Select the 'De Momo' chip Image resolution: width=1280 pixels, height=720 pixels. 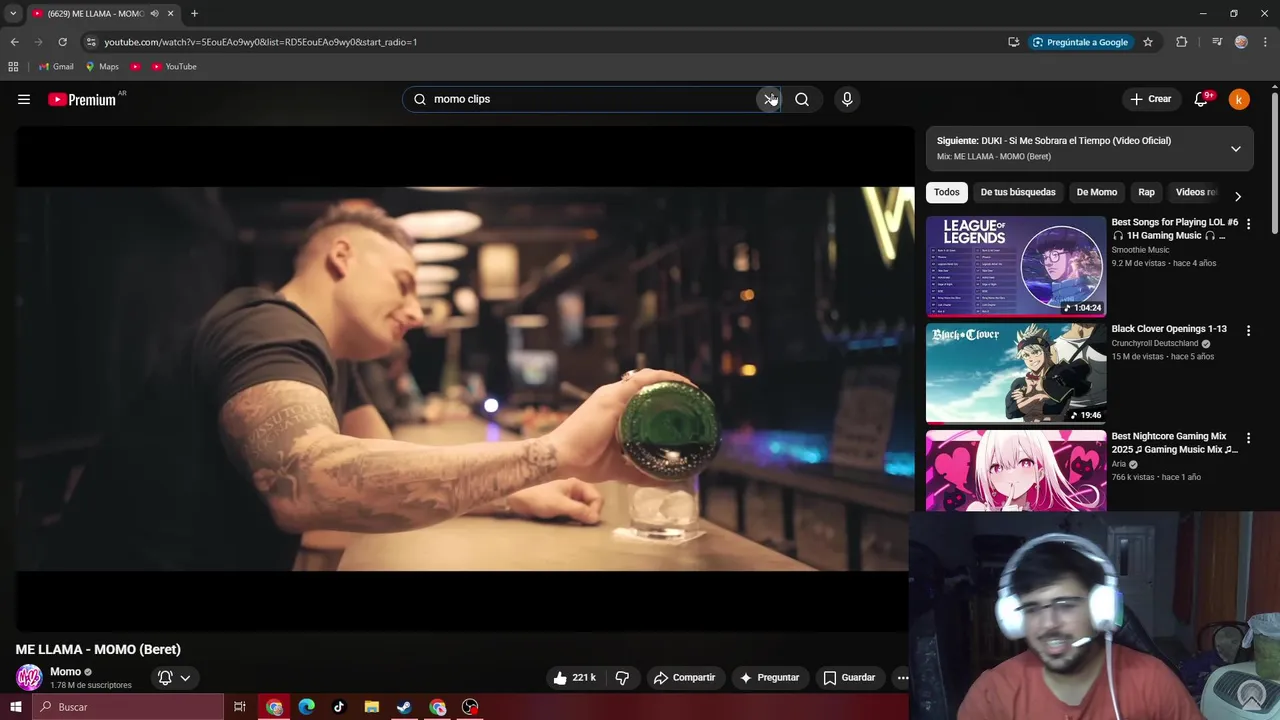(1097, 192)
